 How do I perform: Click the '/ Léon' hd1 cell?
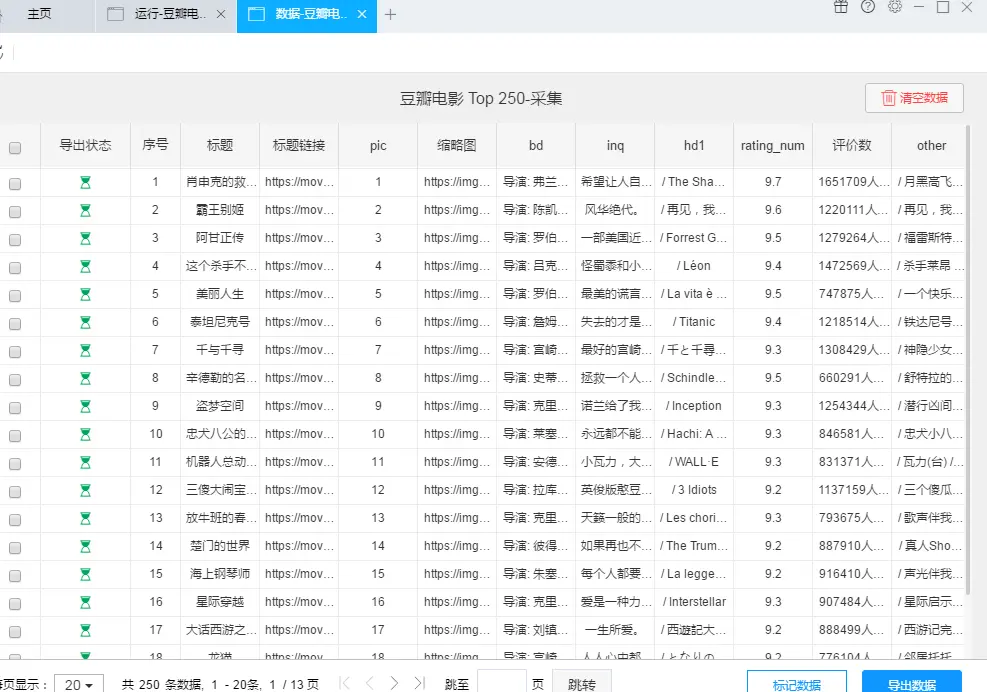tap(694, 266)
